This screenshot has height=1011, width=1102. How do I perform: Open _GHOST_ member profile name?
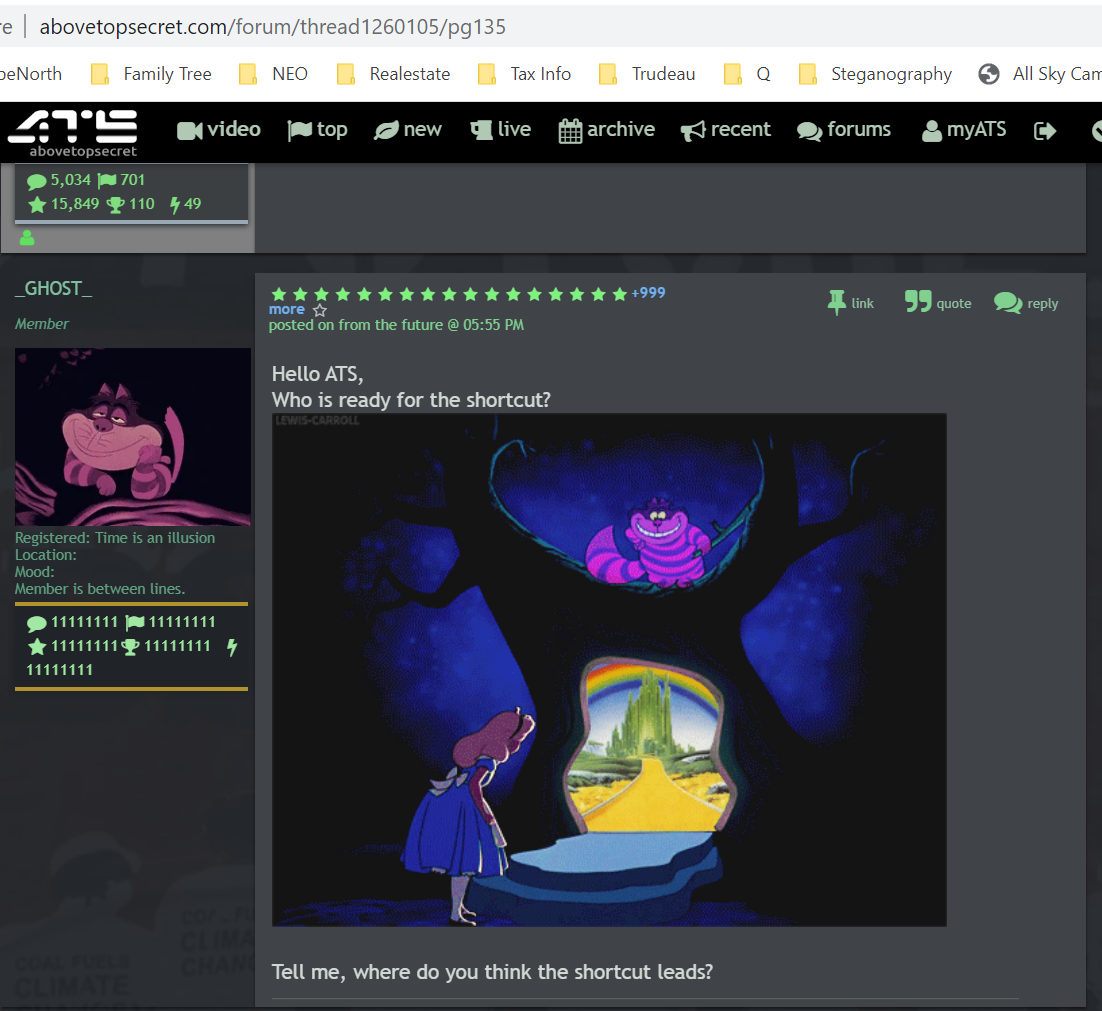pyautogui.click(x=53, y=289)
